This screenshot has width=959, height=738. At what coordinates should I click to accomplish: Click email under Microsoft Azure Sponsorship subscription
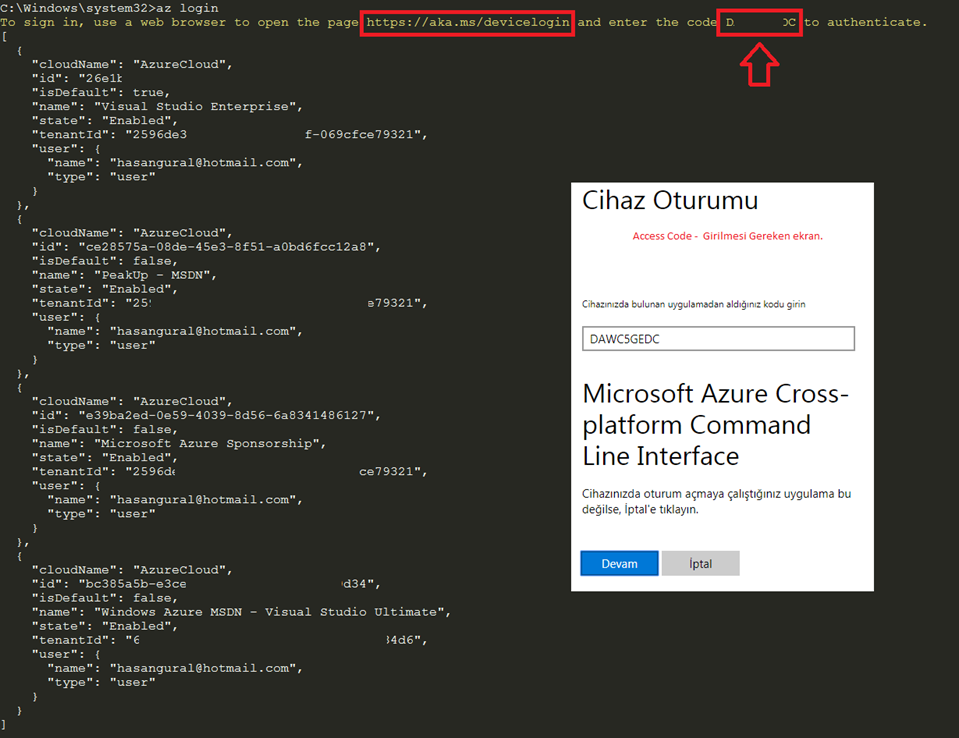tap(202, 500)
